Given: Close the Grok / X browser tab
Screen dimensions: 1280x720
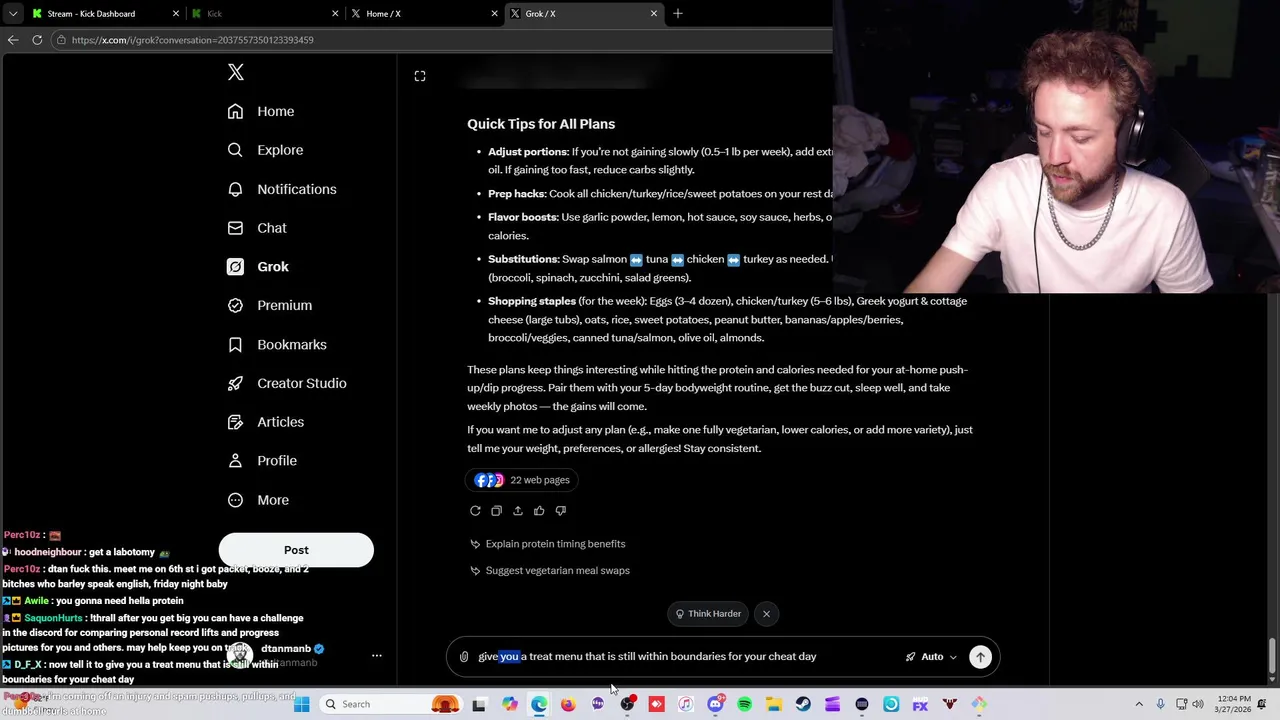Looking at the screenshot, I should 654,14.
